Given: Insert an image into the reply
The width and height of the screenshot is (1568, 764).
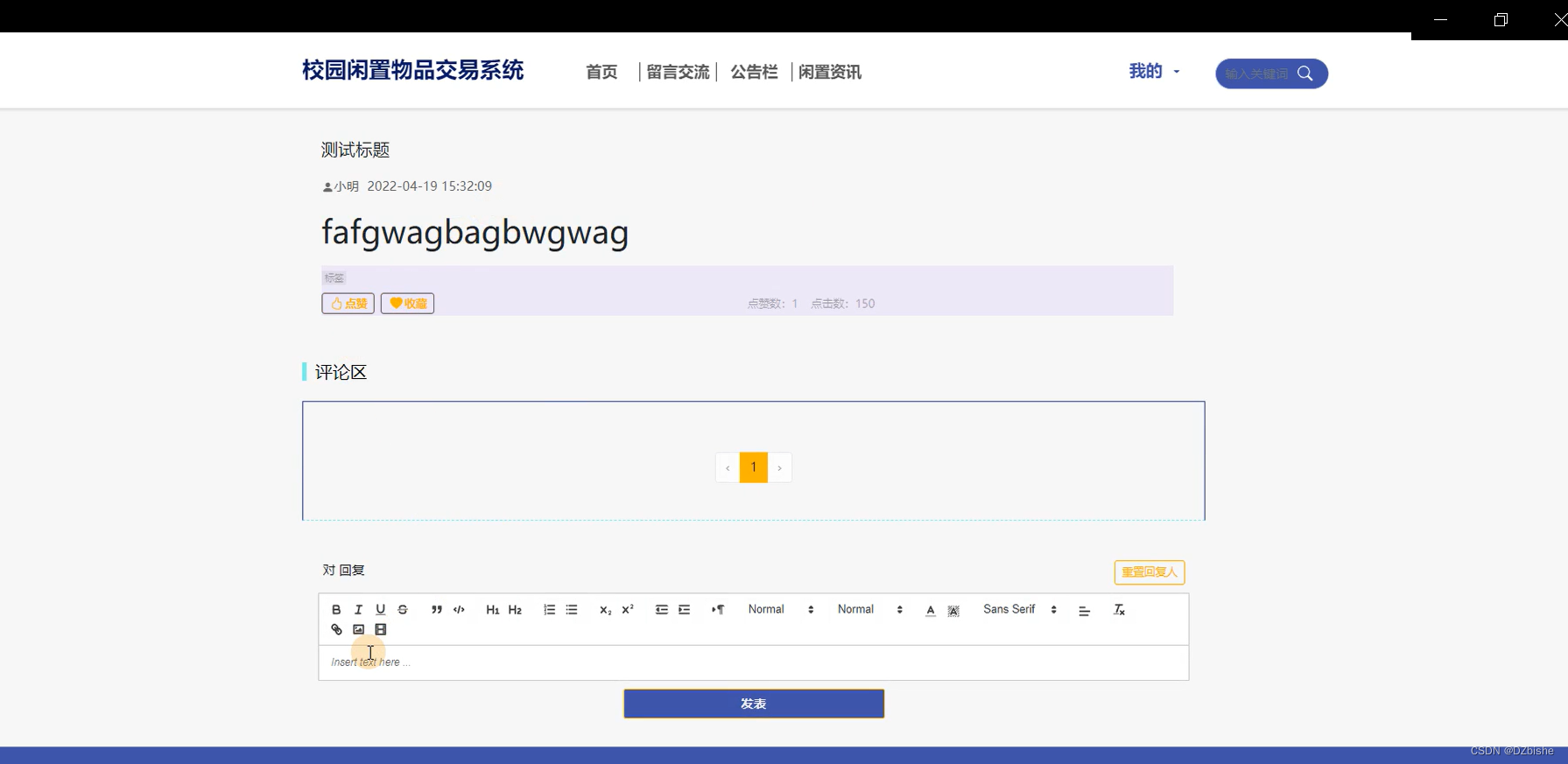Looking at the screenshot, I should point(358,629).
